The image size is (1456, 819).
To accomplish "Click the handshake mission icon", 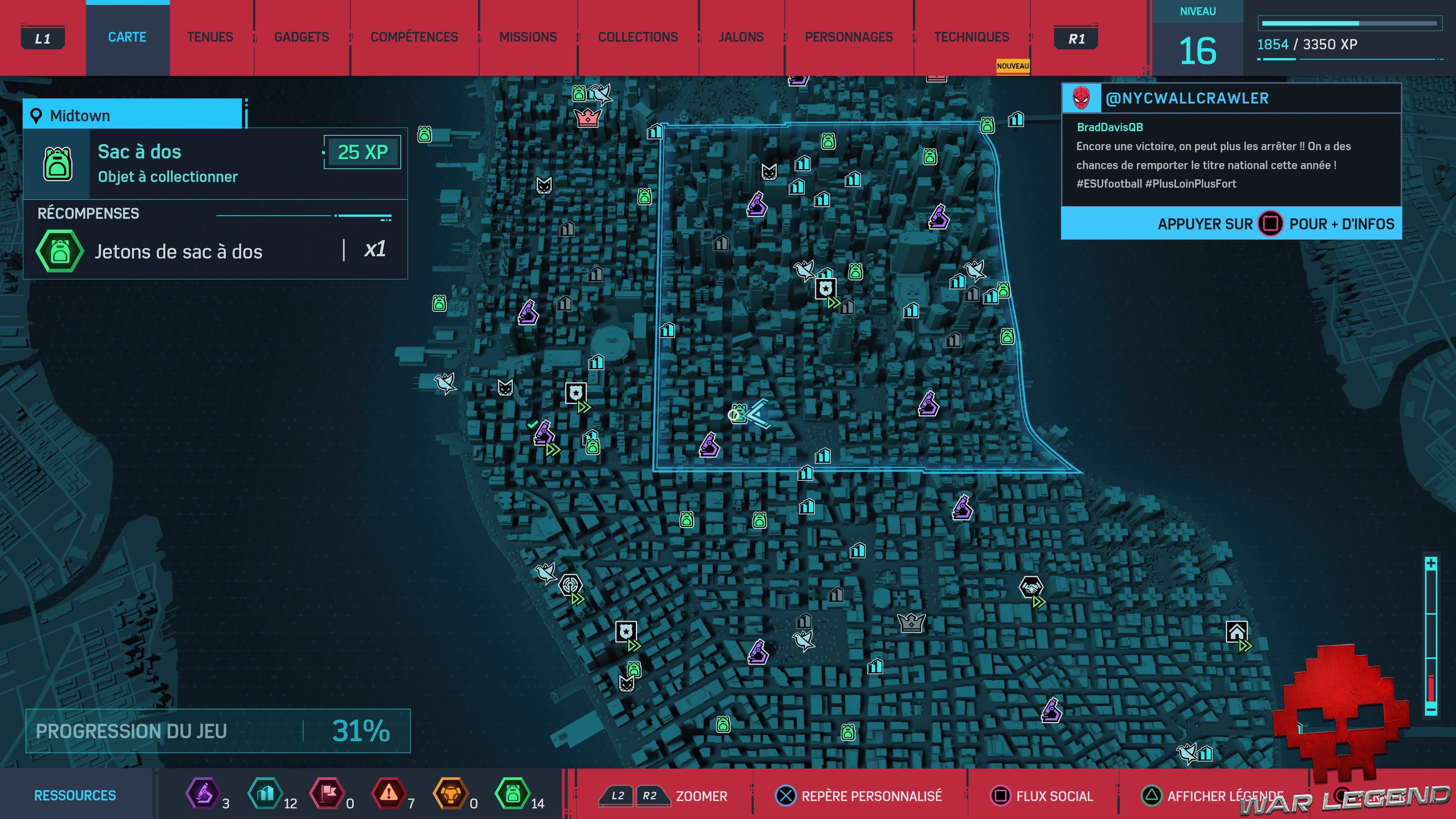I will (1031, 587).
